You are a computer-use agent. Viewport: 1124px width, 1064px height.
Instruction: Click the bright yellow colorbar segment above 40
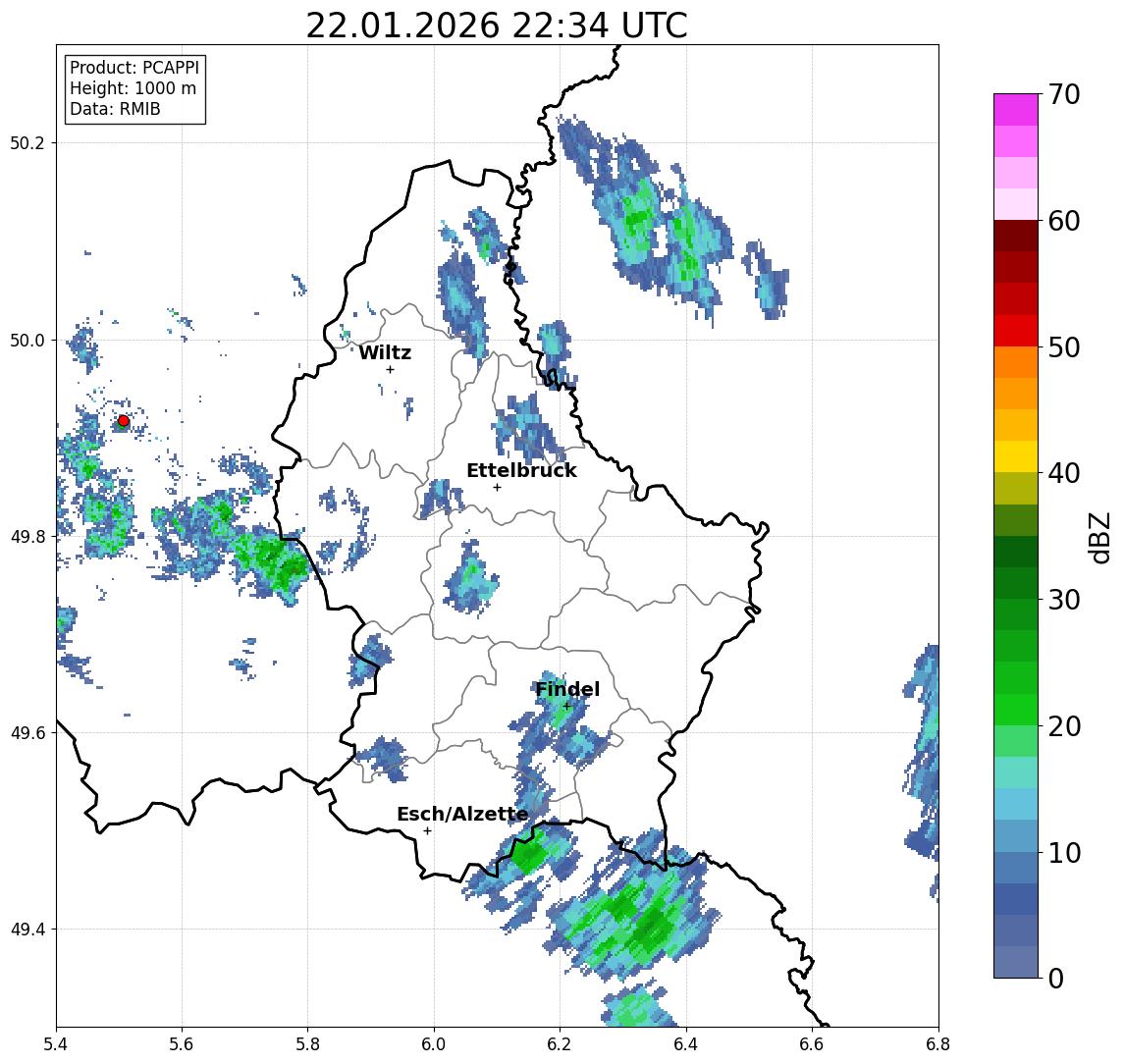[1016, 456]
